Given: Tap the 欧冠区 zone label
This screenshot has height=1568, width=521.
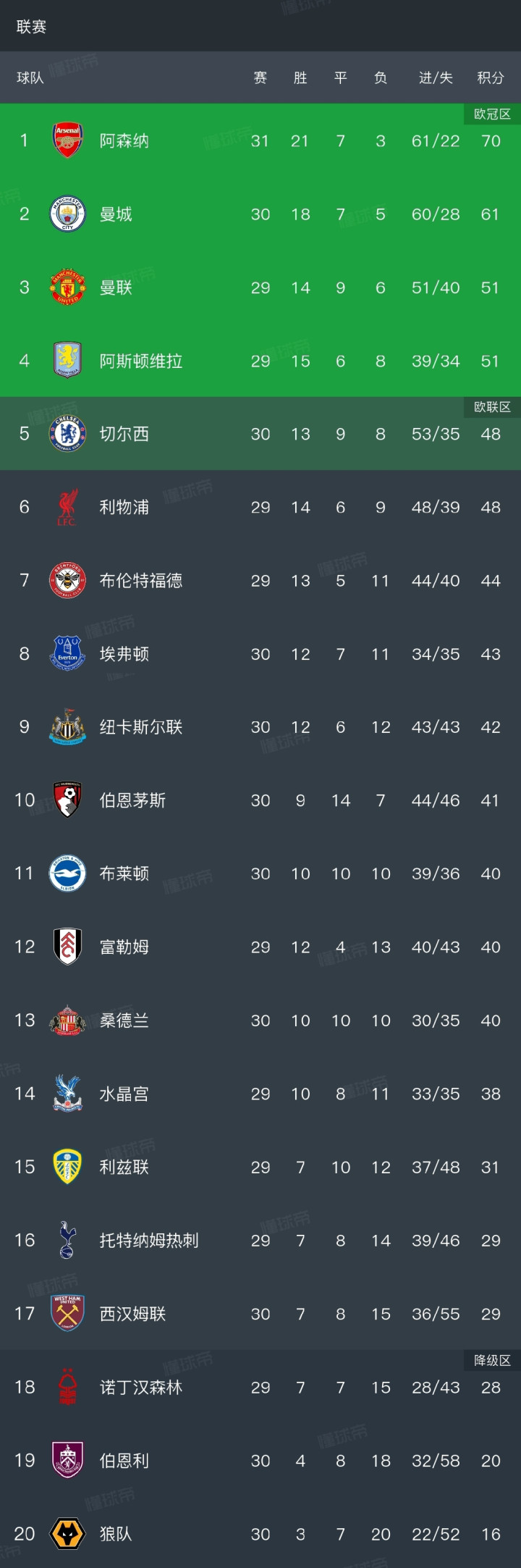Looking at the screenshot, I should point(492,114).
